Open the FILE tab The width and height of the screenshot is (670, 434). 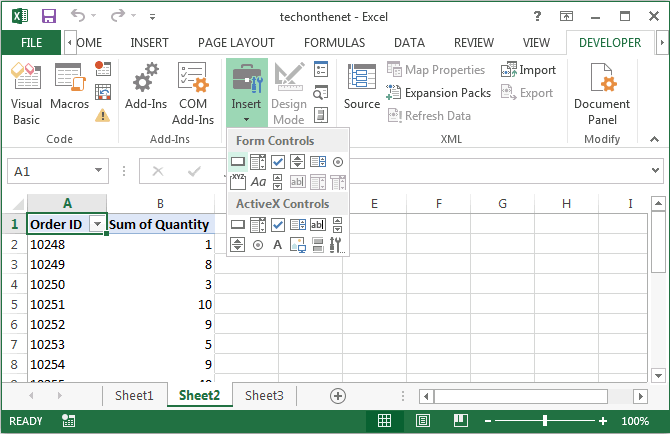pyautogui.click(x=31, y=43)
